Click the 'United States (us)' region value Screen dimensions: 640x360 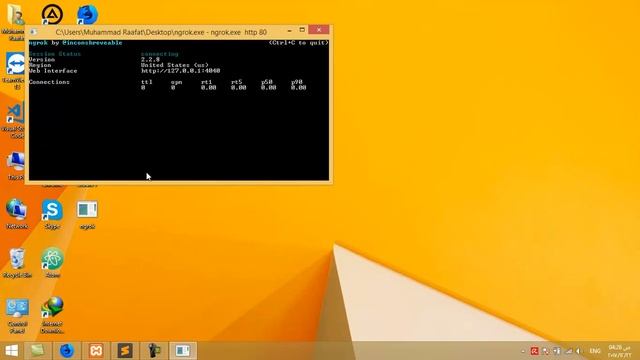click(175, 65)
